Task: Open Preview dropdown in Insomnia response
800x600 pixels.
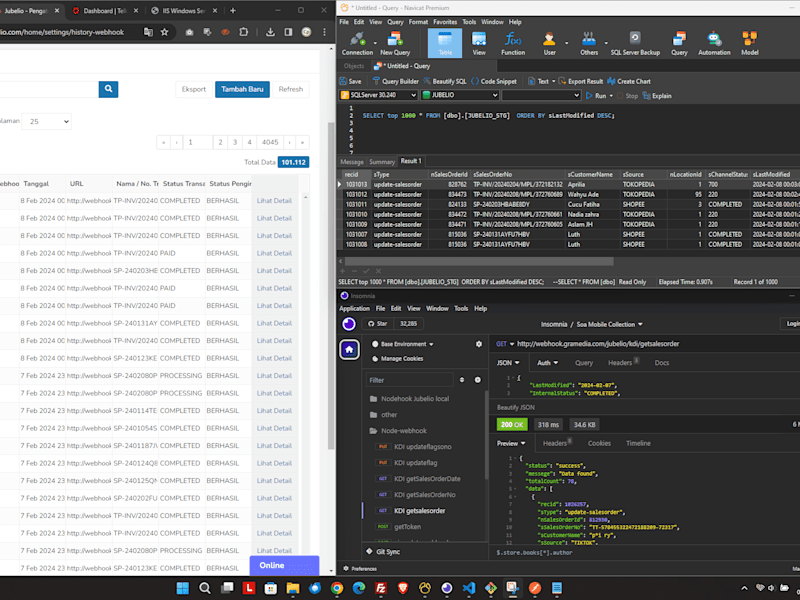Action: (511, 443)
